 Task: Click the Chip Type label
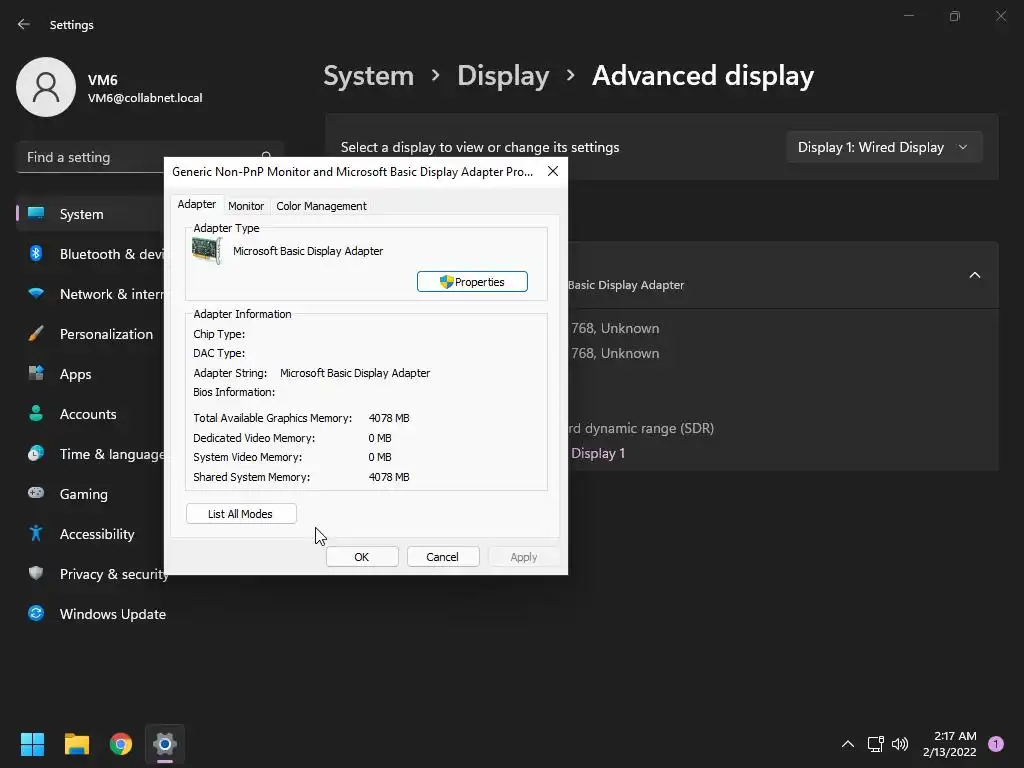click(219, 334)
